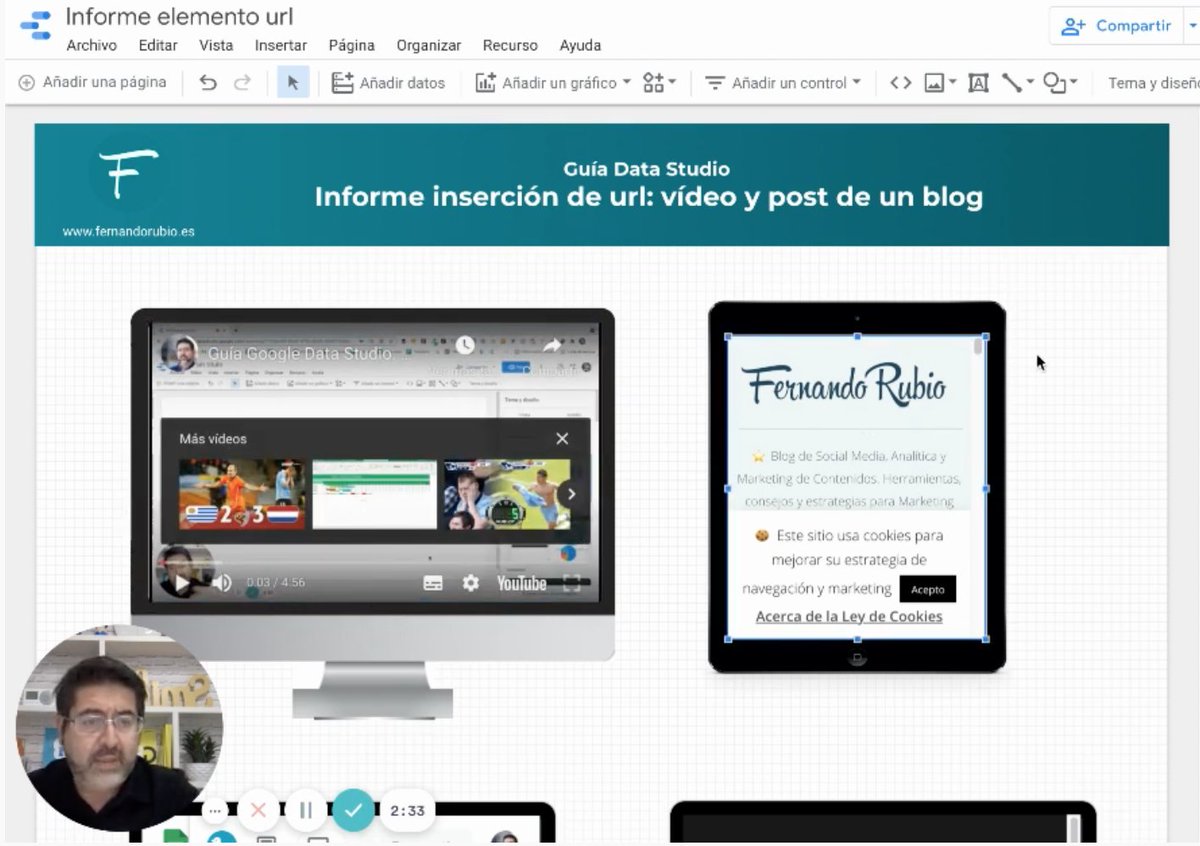Screen dimensions: 1200x846
Task: Play the embedded YouTube video
Action: pos(182,583)
